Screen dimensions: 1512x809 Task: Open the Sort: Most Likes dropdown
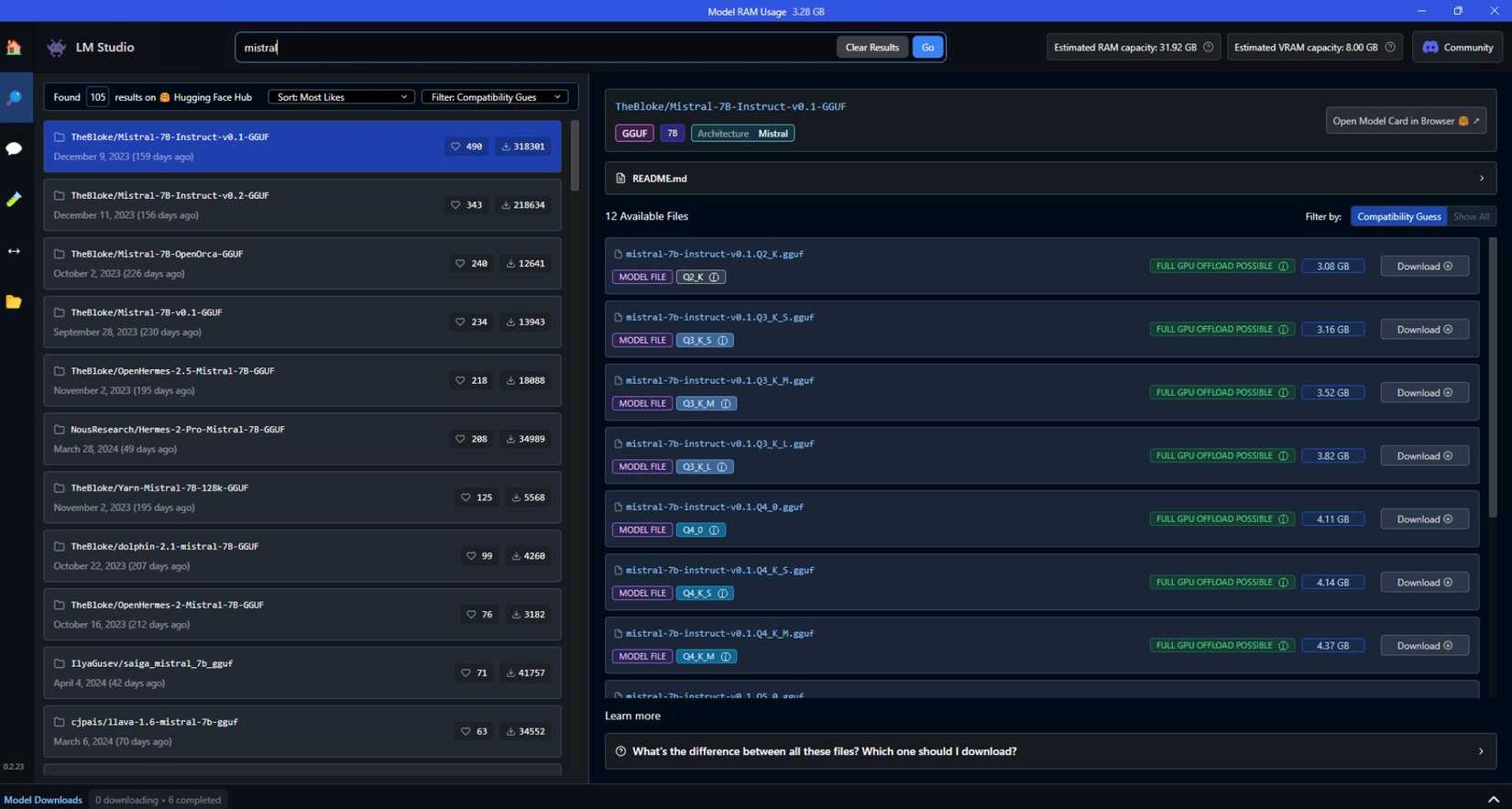(341, 96)
